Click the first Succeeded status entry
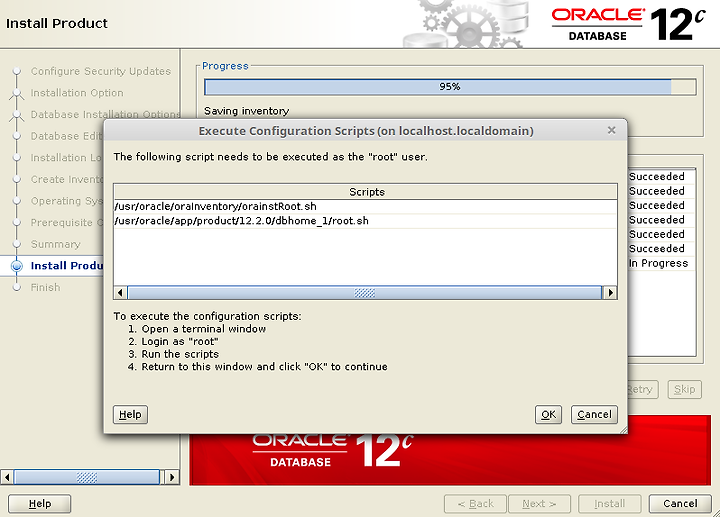The height and width of the screenshot is (517, 720). pos(657,177)
